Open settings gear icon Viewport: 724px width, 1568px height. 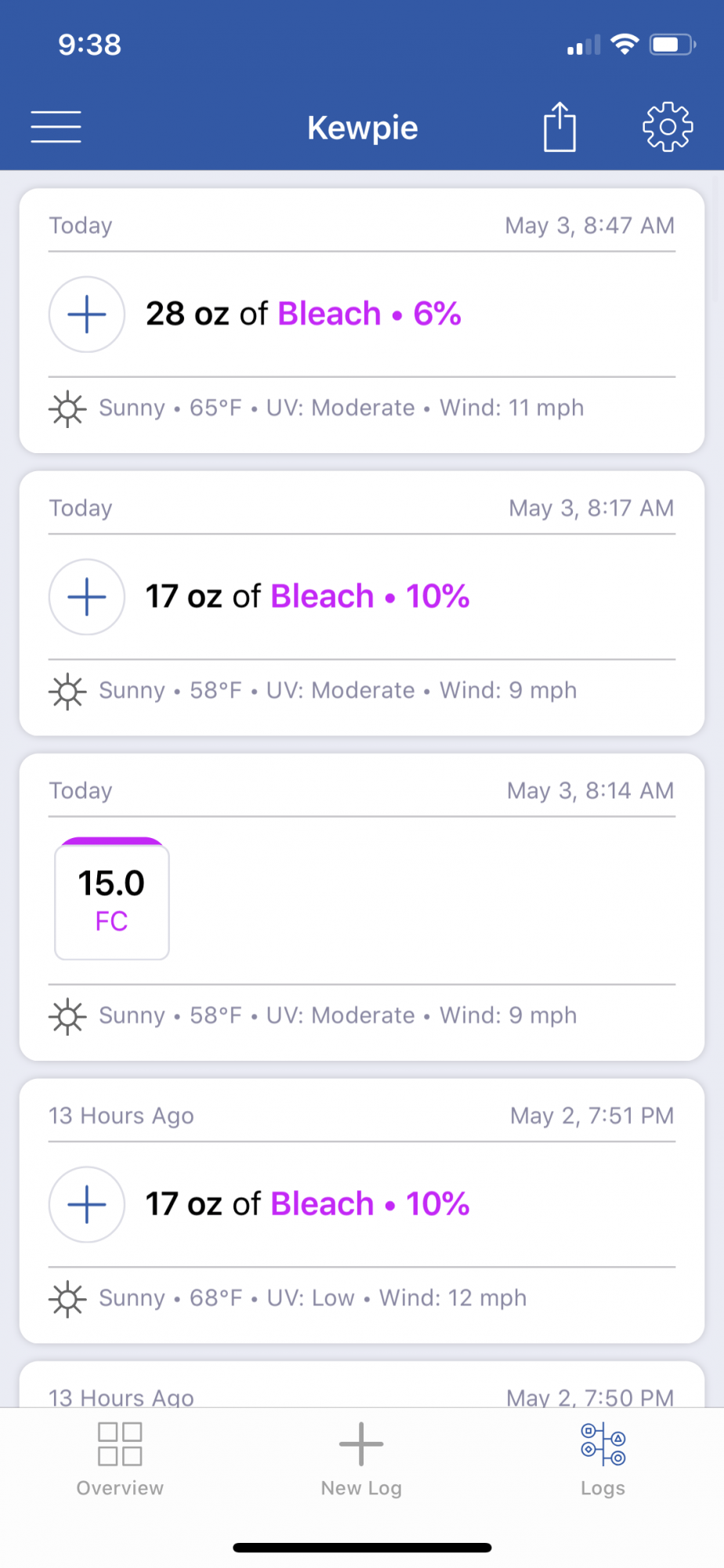point(668,126)
